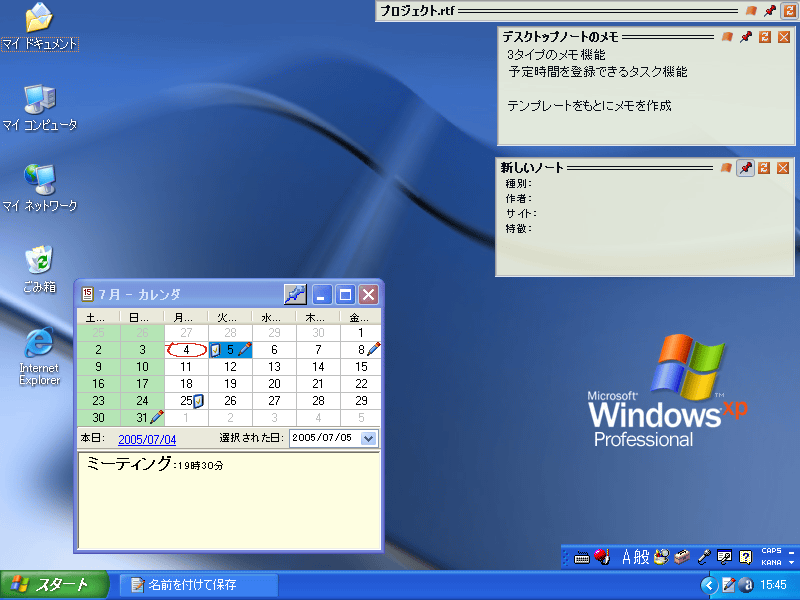Click the calendar icon in the カレンダ title bar
The image size is (800, 600).
(x=87, y=294)
